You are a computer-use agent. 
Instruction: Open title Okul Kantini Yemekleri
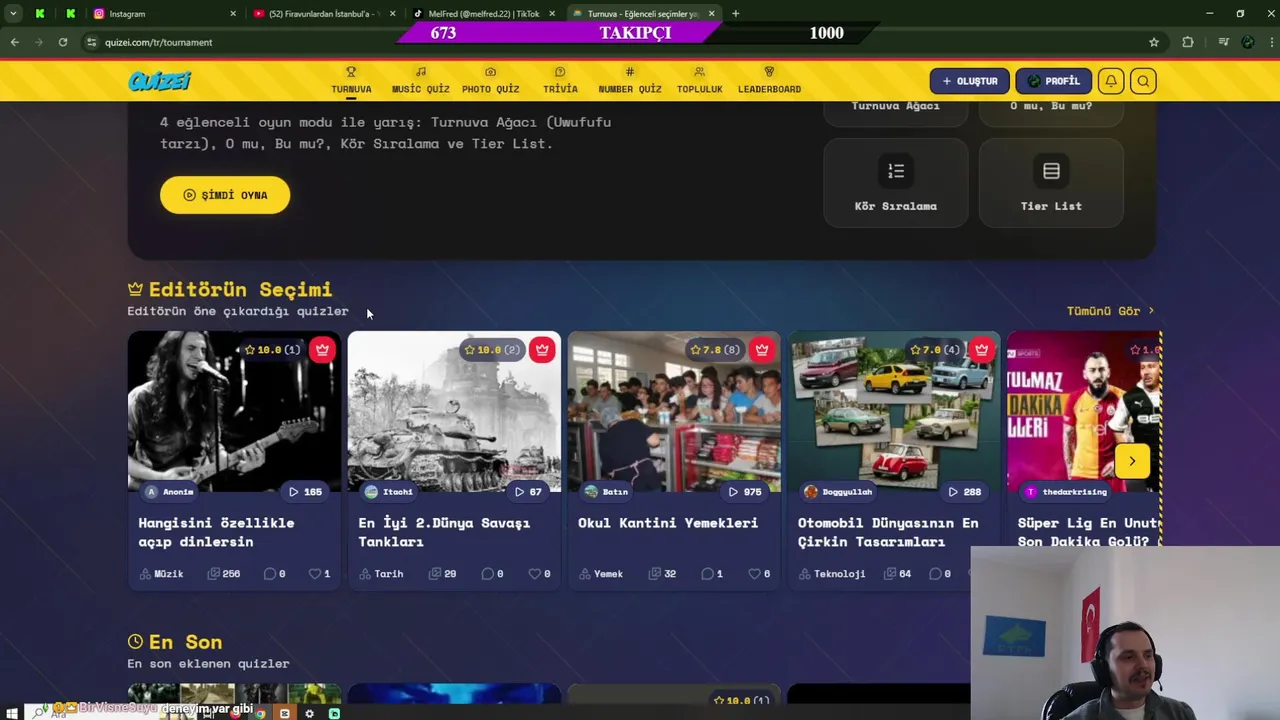[x=668, y=523]
